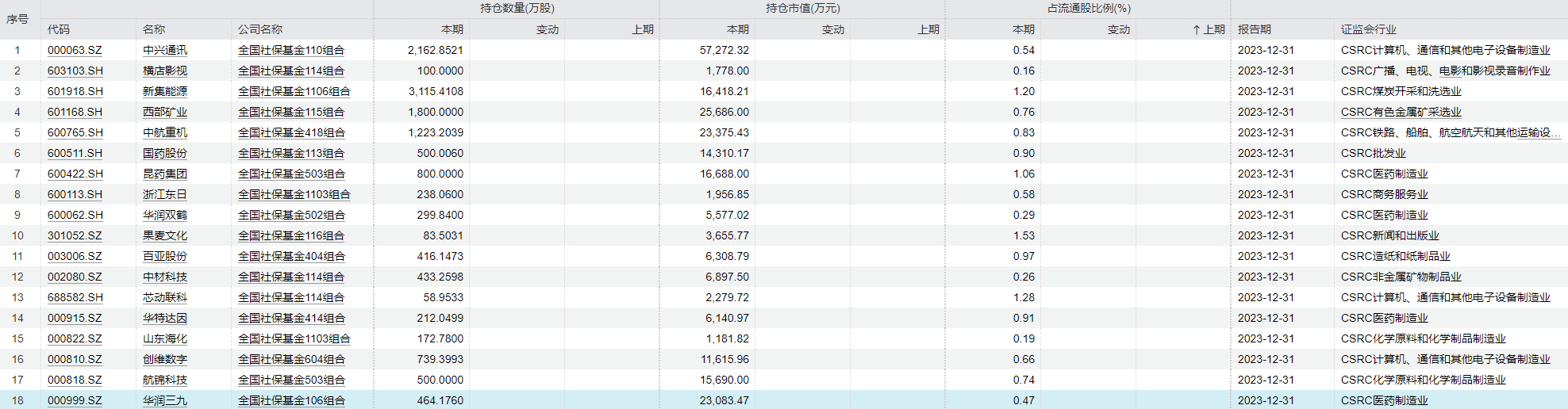1568x409 pixels.
Task: Sort by 证监会行业 column header
Action: coord(1369,29)
